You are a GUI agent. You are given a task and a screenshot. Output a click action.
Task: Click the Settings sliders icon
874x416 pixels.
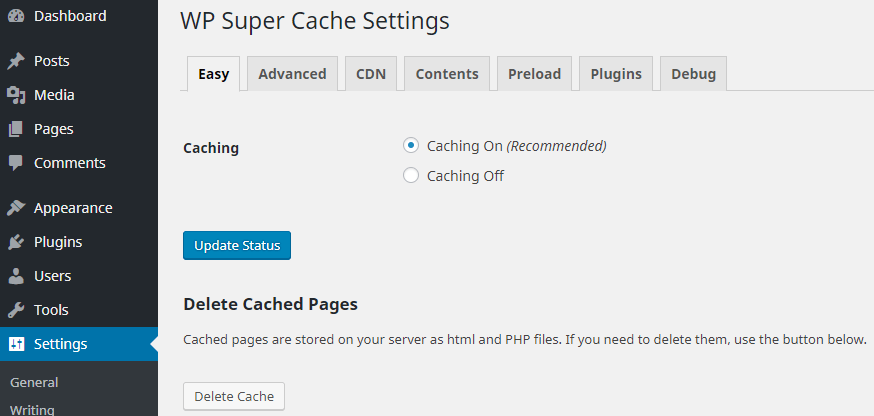coord(16,344)
